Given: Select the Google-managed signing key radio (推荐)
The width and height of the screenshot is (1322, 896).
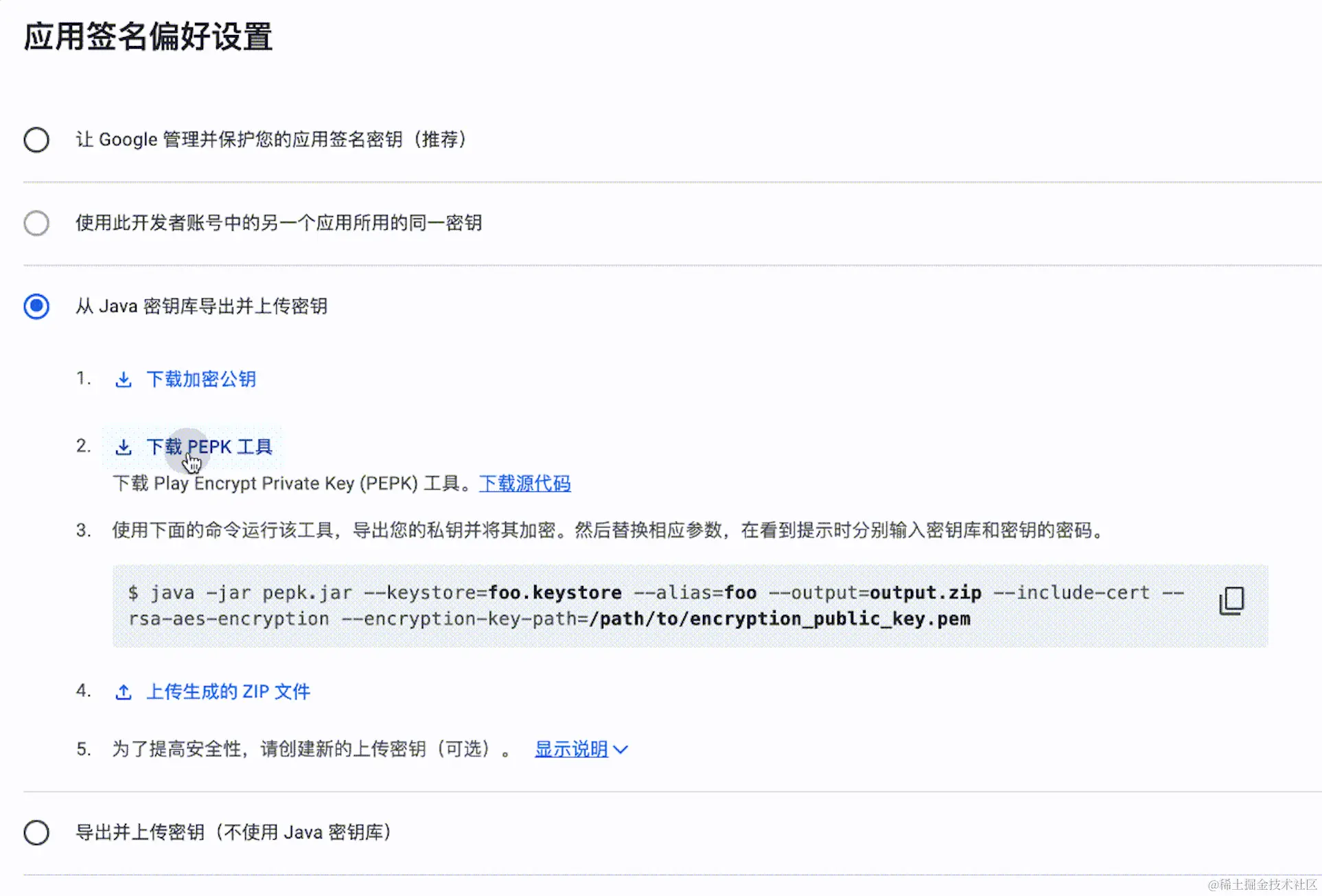Looking at the screenshot, I should (x=36, y=140).
